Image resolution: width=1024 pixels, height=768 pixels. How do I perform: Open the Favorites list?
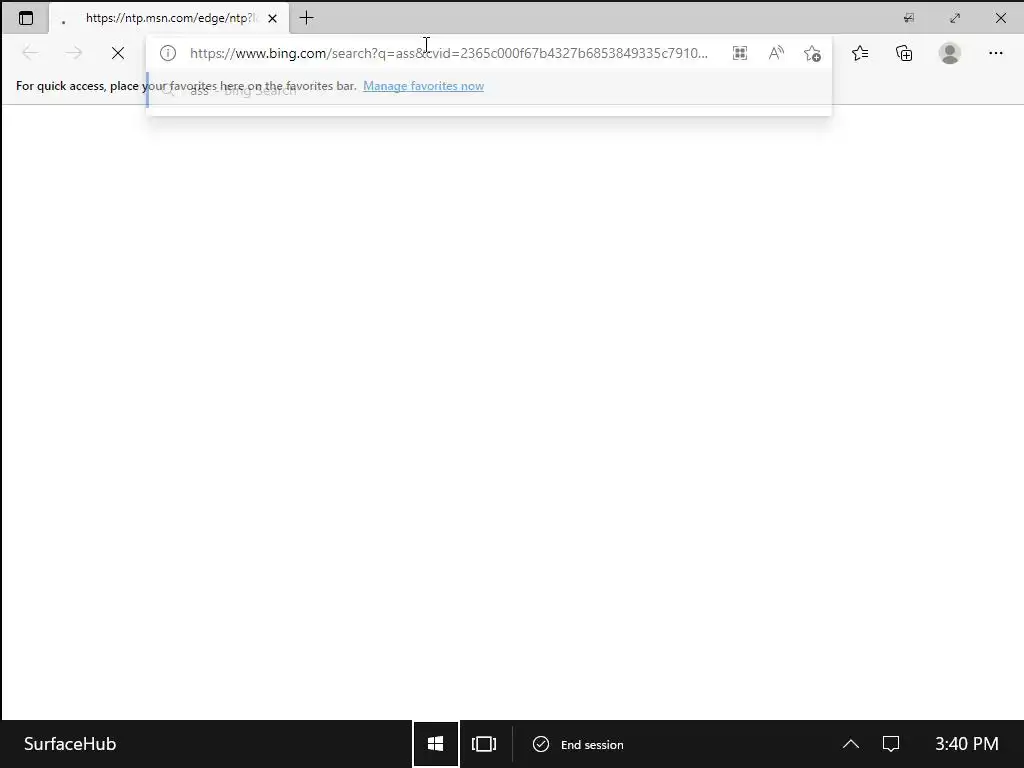[860, 53]
